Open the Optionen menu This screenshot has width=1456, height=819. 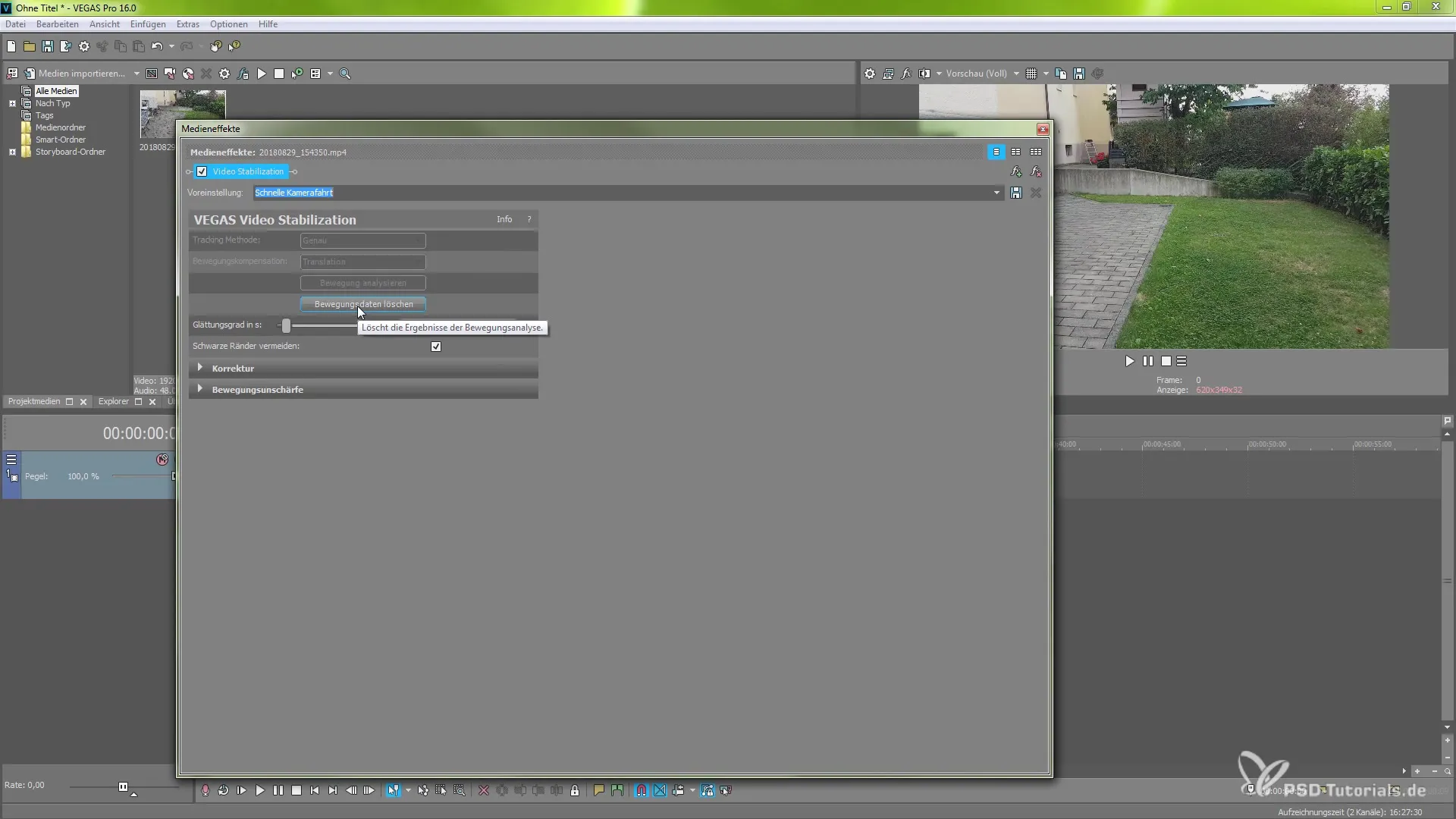[229, 24]
